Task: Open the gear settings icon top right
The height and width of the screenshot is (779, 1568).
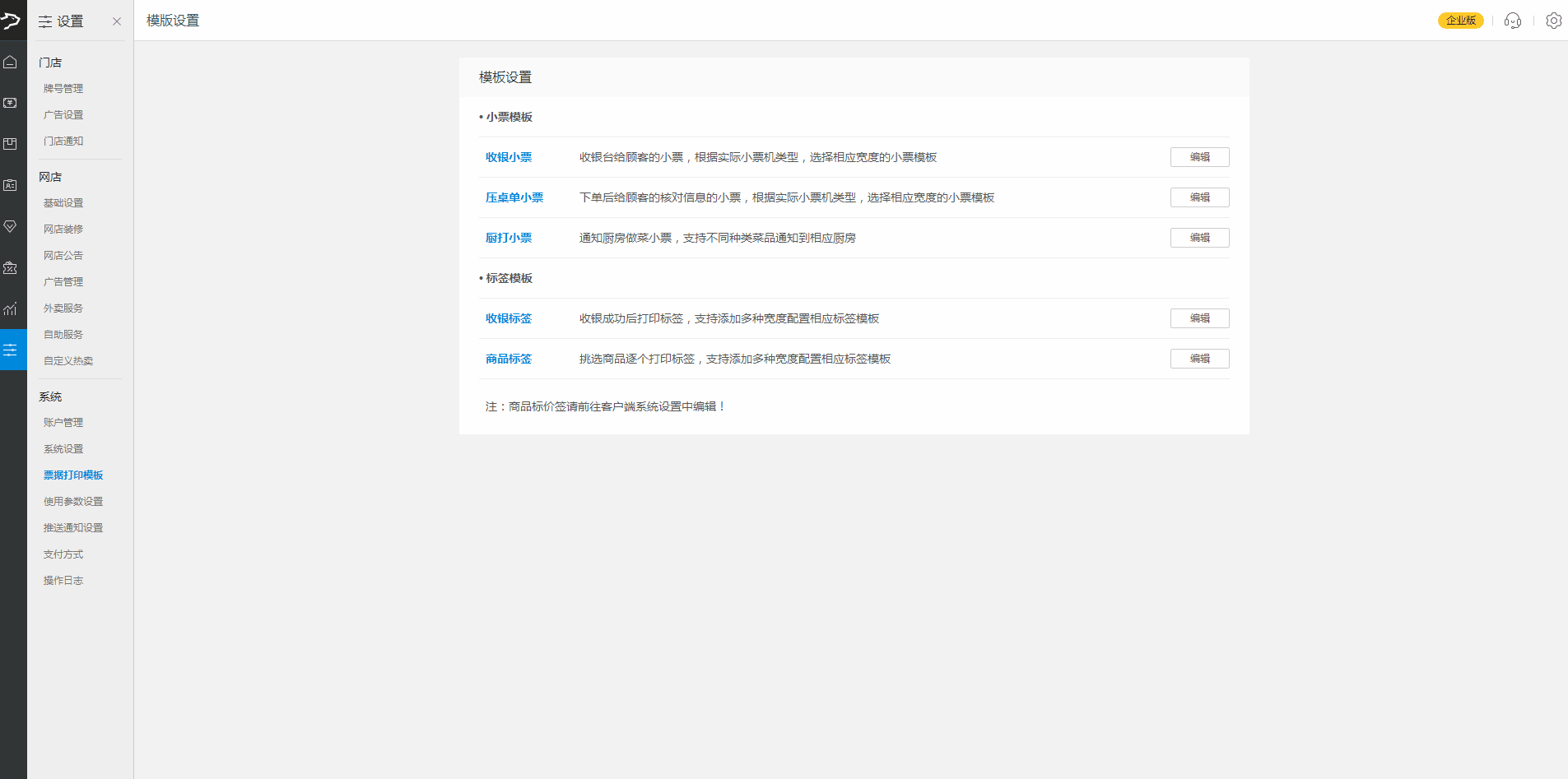Action: 1553,21
